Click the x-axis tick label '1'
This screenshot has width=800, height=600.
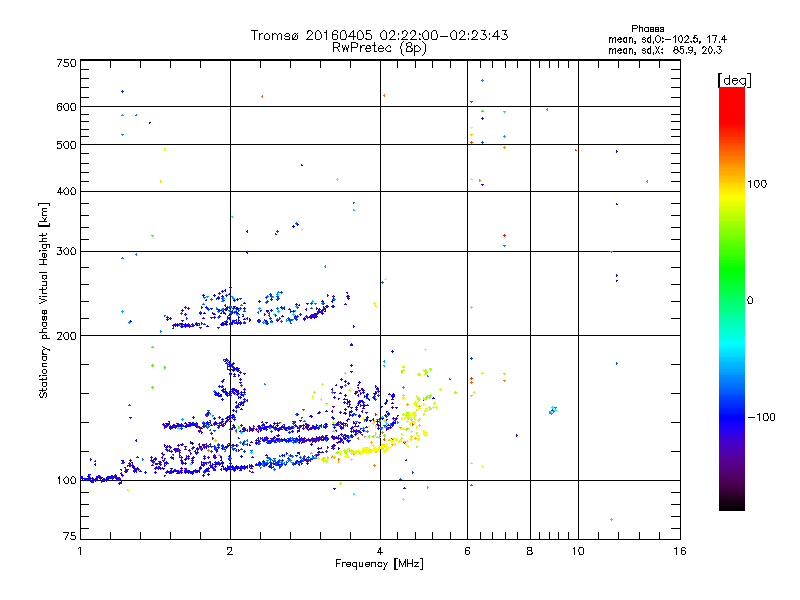80,551
